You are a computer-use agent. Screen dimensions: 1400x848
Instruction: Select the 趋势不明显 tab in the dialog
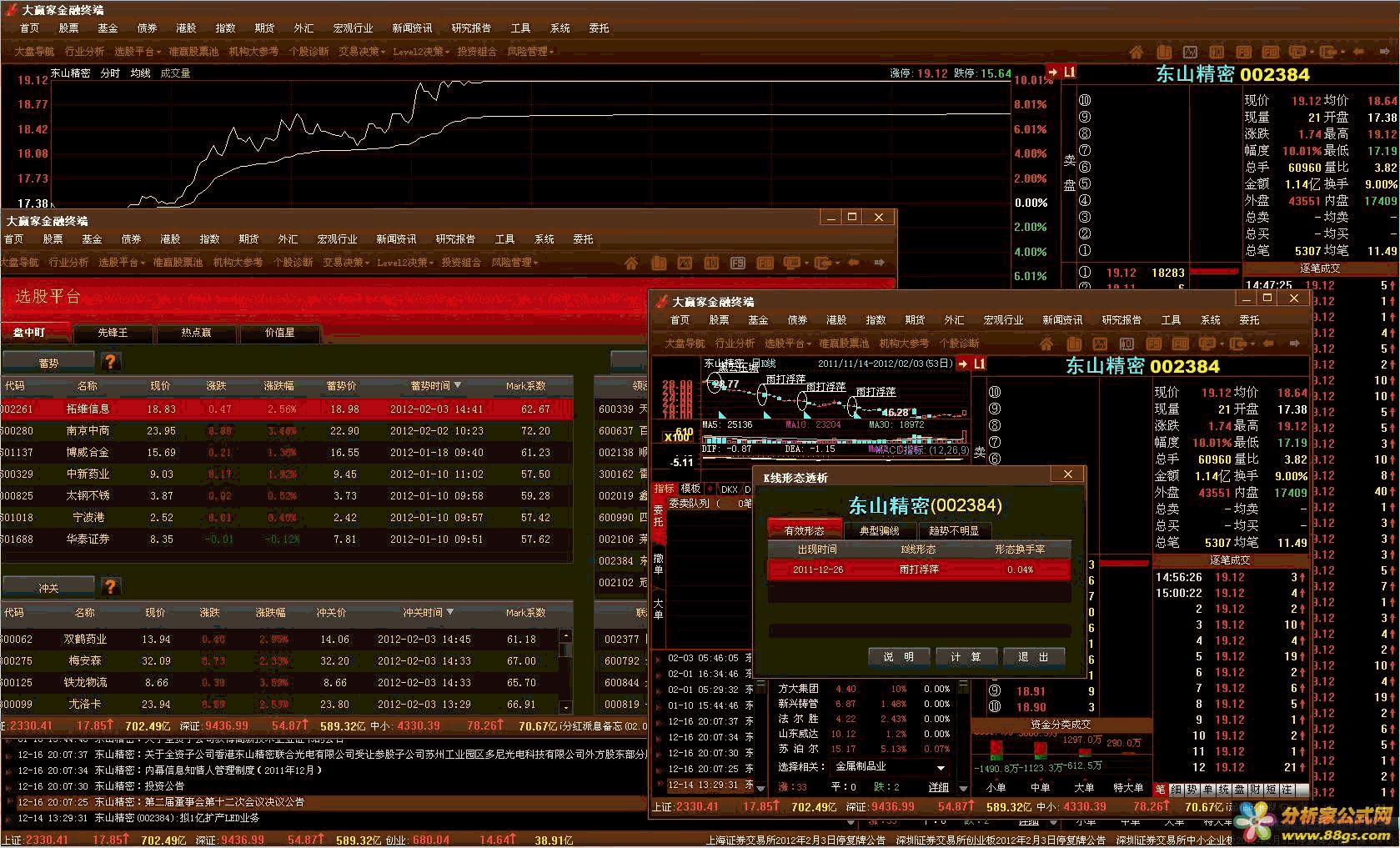point(955,530)
